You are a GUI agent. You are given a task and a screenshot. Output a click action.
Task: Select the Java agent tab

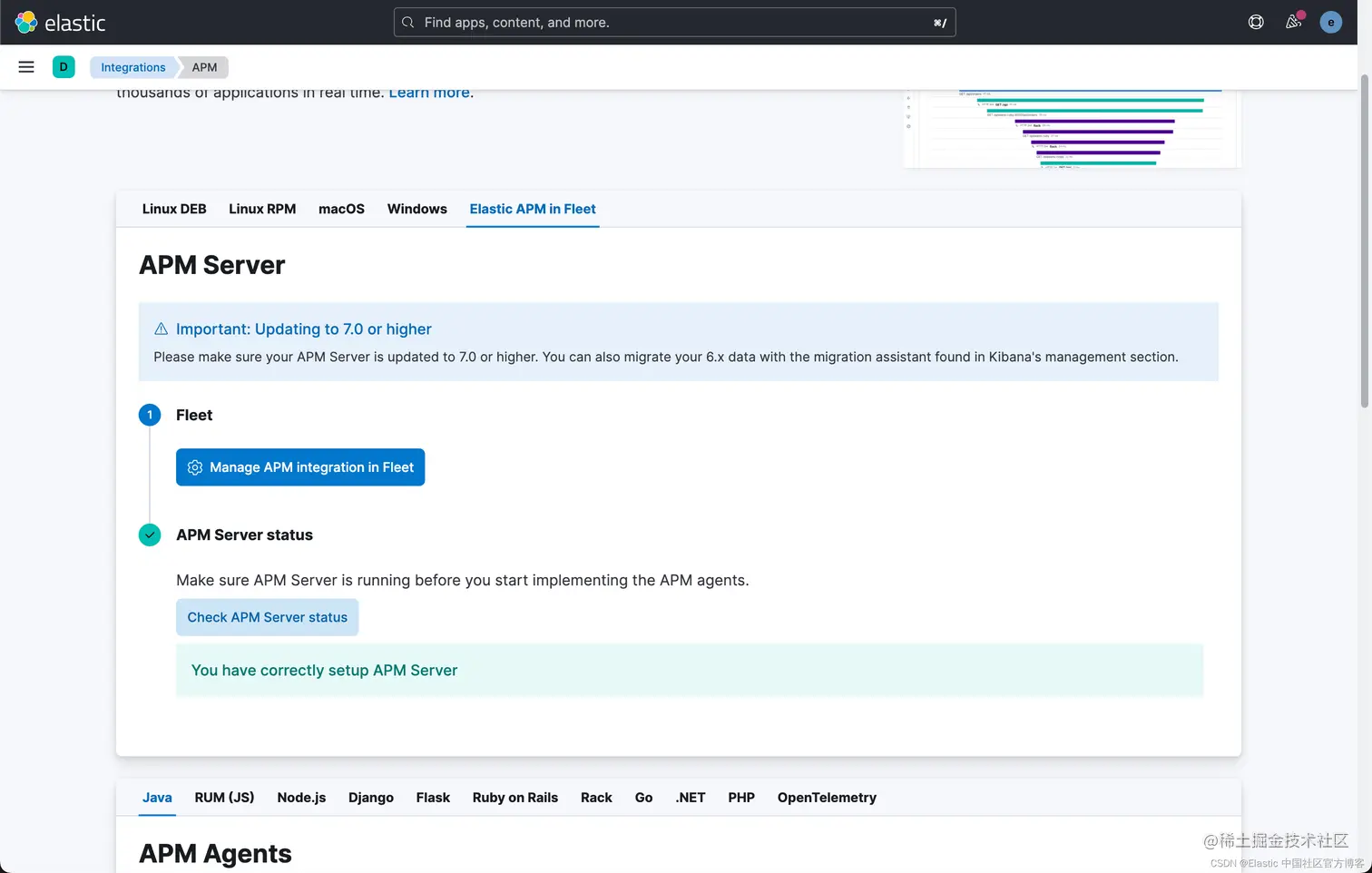point(157,798)
